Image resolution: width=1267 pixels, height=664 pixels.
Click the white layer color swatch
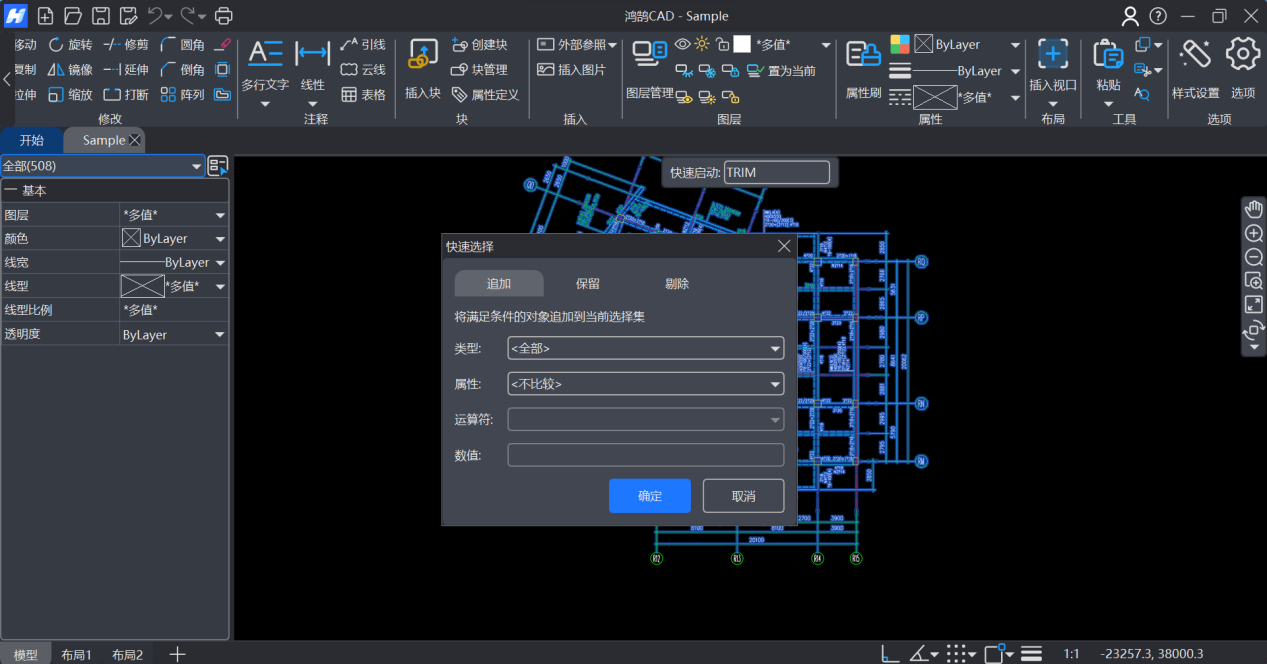click(742, 44)
